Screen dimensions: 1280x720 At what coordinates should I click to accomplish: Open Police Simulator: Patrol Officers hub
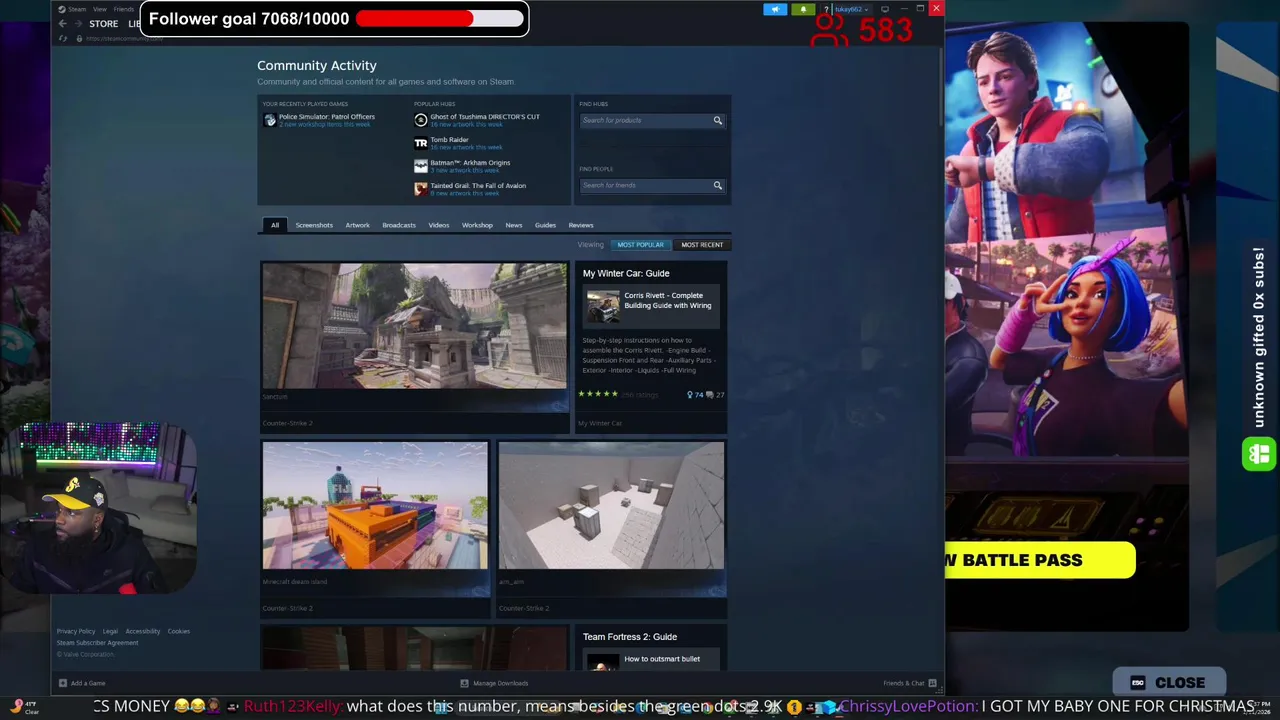click(326, 116)
